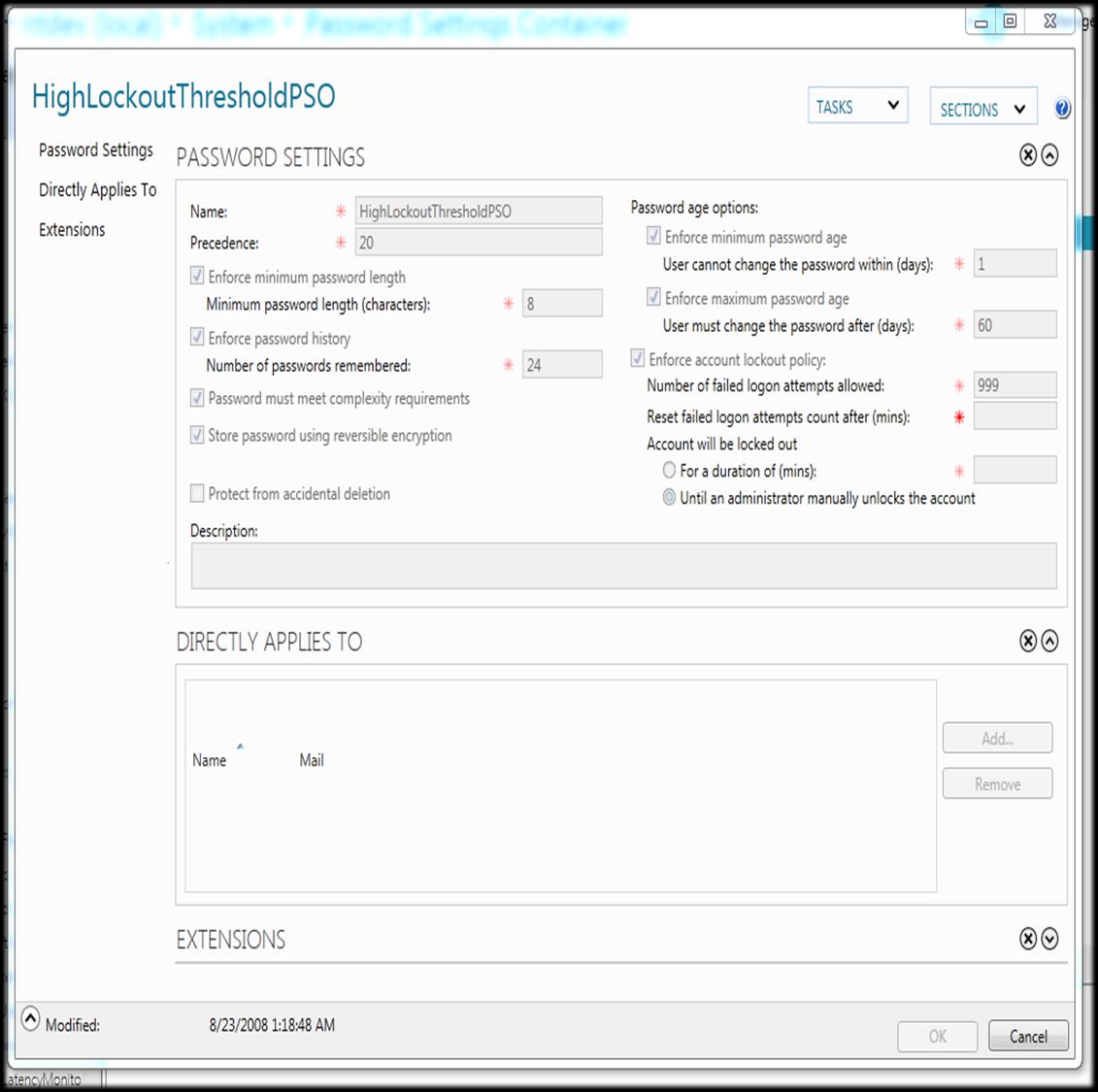Toggle the details chevron beside Modified
The image size is (1098, 1092).
pos(30,1019)
